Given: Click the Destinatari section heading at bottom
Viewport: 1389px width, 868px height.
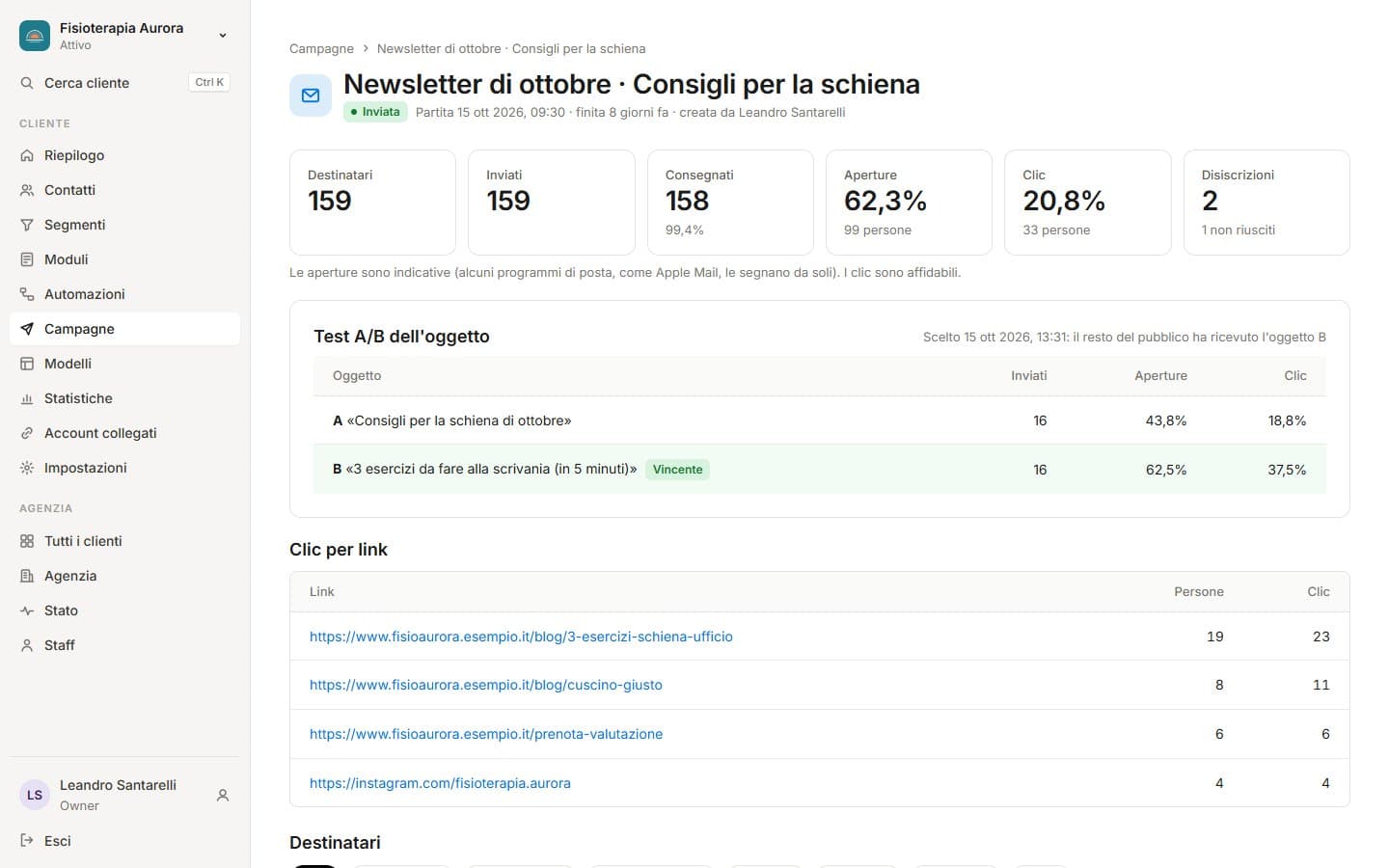Looking at the screenshot, I should (x=335, y=843).
